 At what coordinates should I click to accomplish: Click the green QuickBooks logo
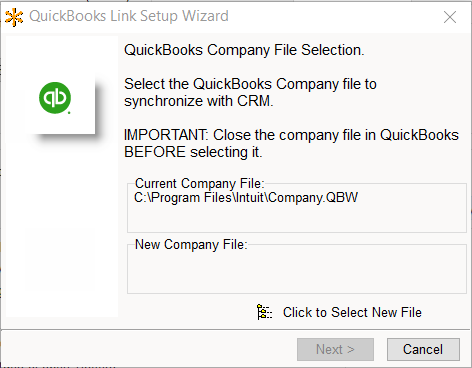coord(55,98)
